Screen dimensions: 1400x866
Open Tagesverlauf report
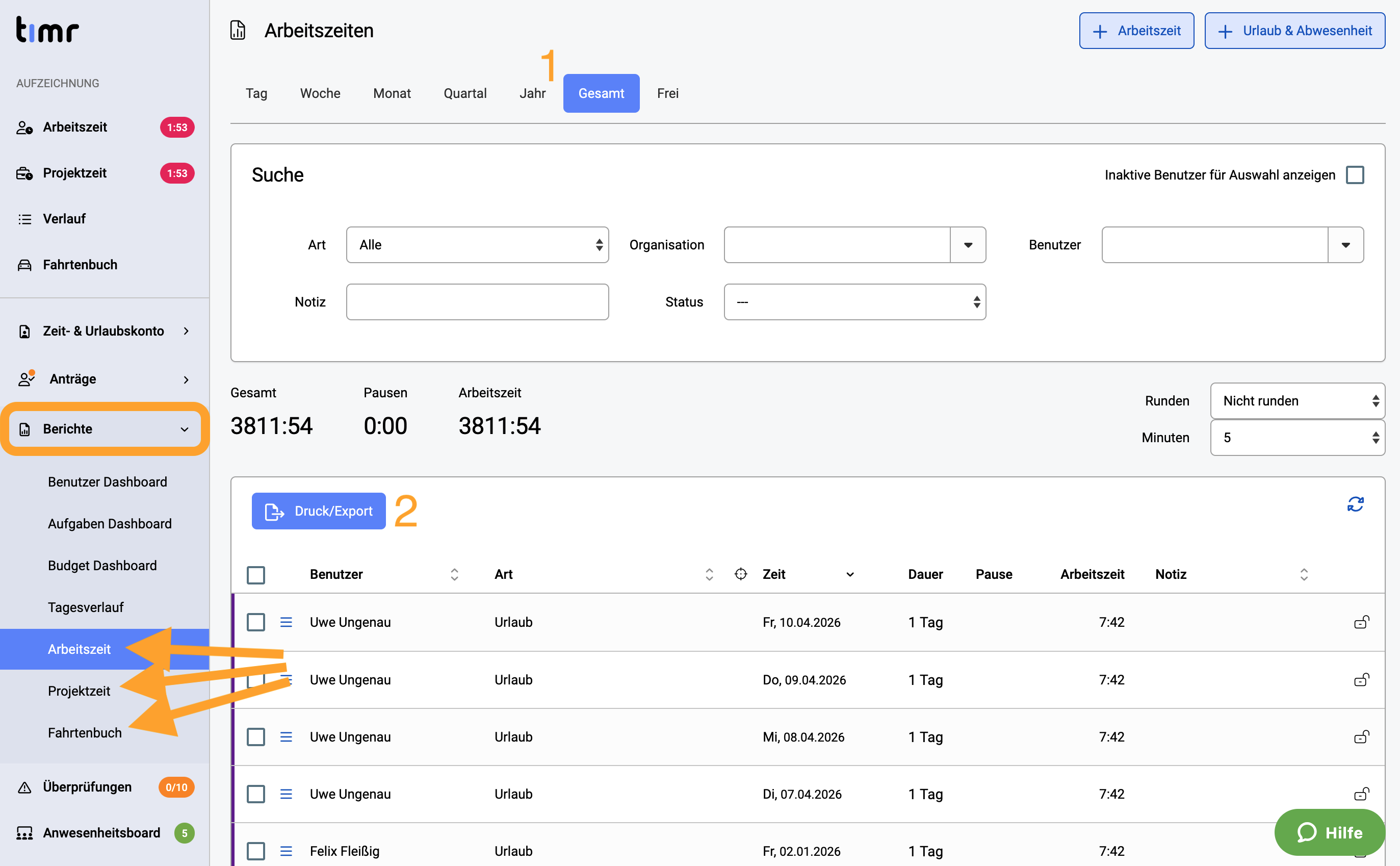click(x=85, y=607)
